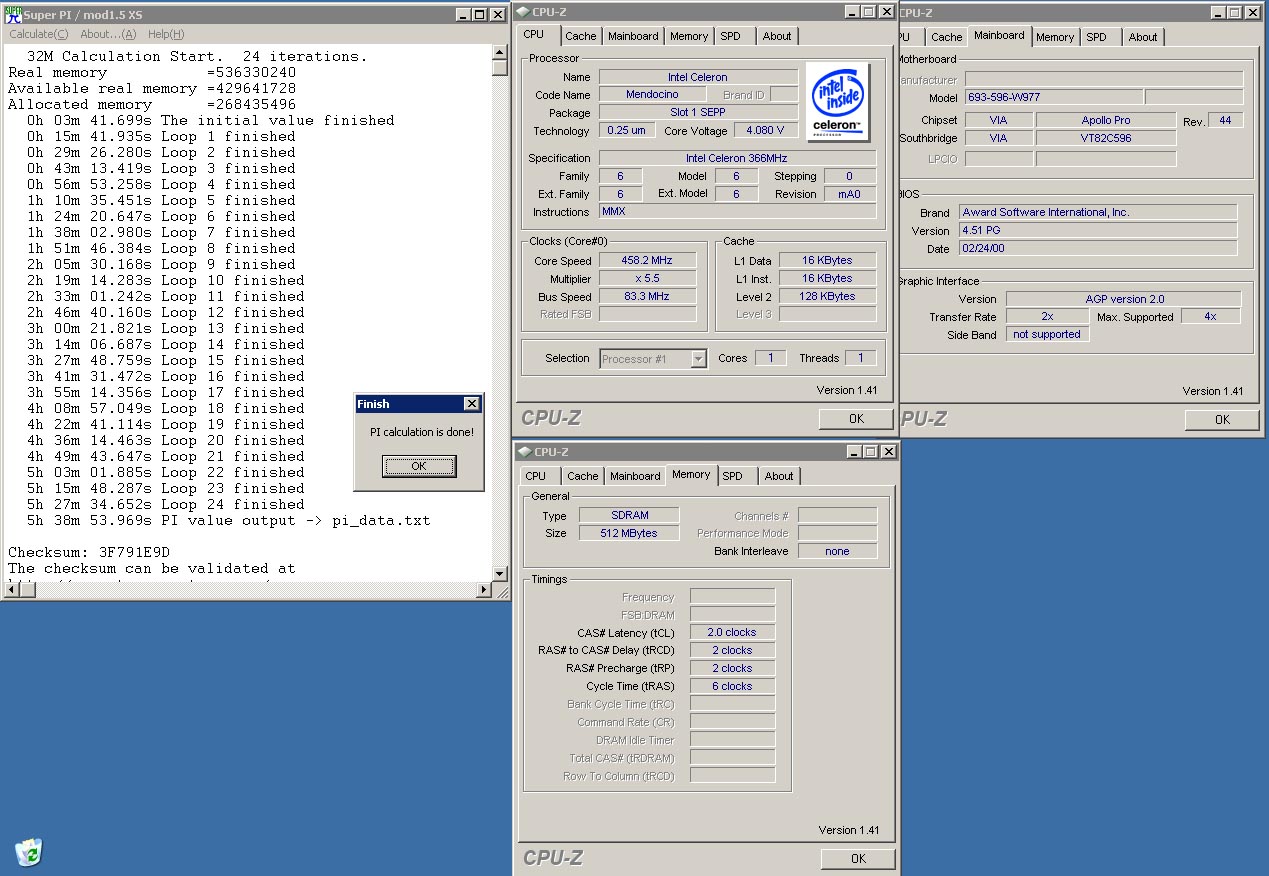1269x876 pixels.
Task: Open Cache tab in Memory window
Action: tap(583, 476)
